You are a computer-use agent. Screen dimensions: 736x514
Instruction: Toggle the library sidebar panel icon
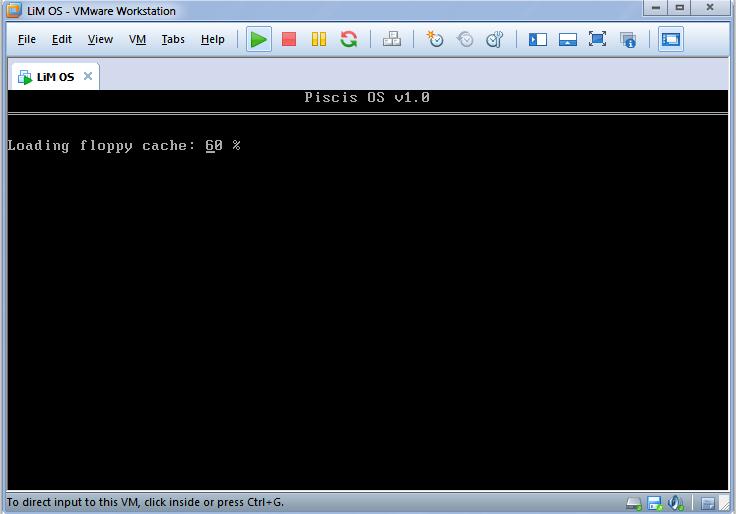[x=537, y=39]
